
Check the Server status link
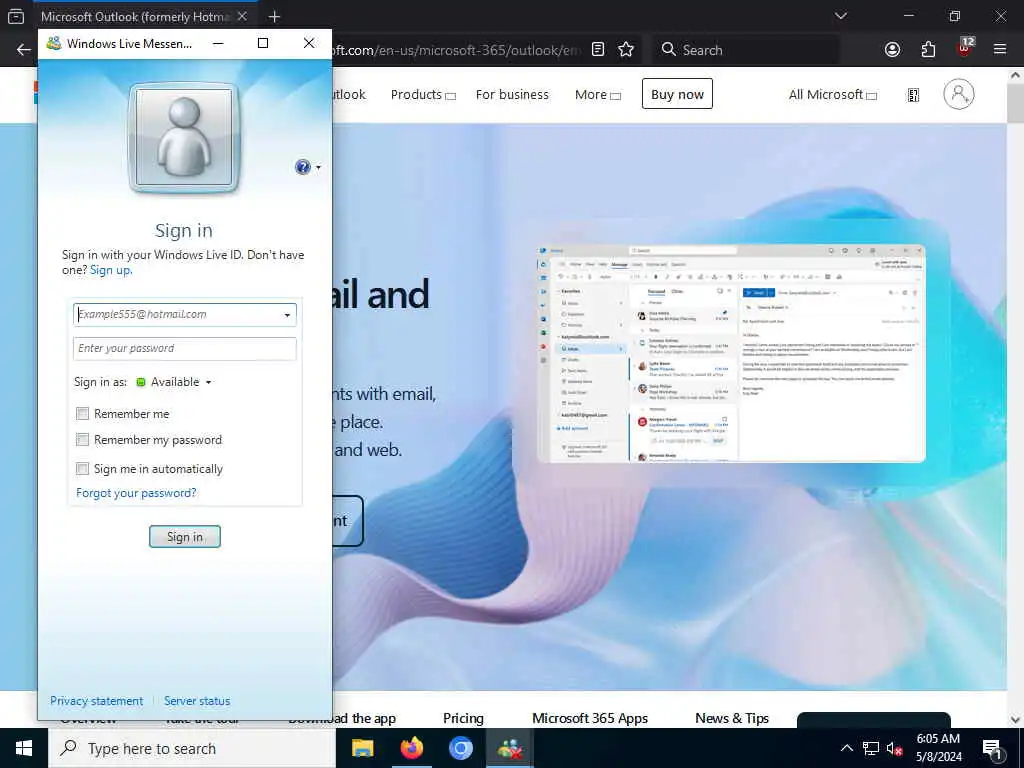[197, 701]
